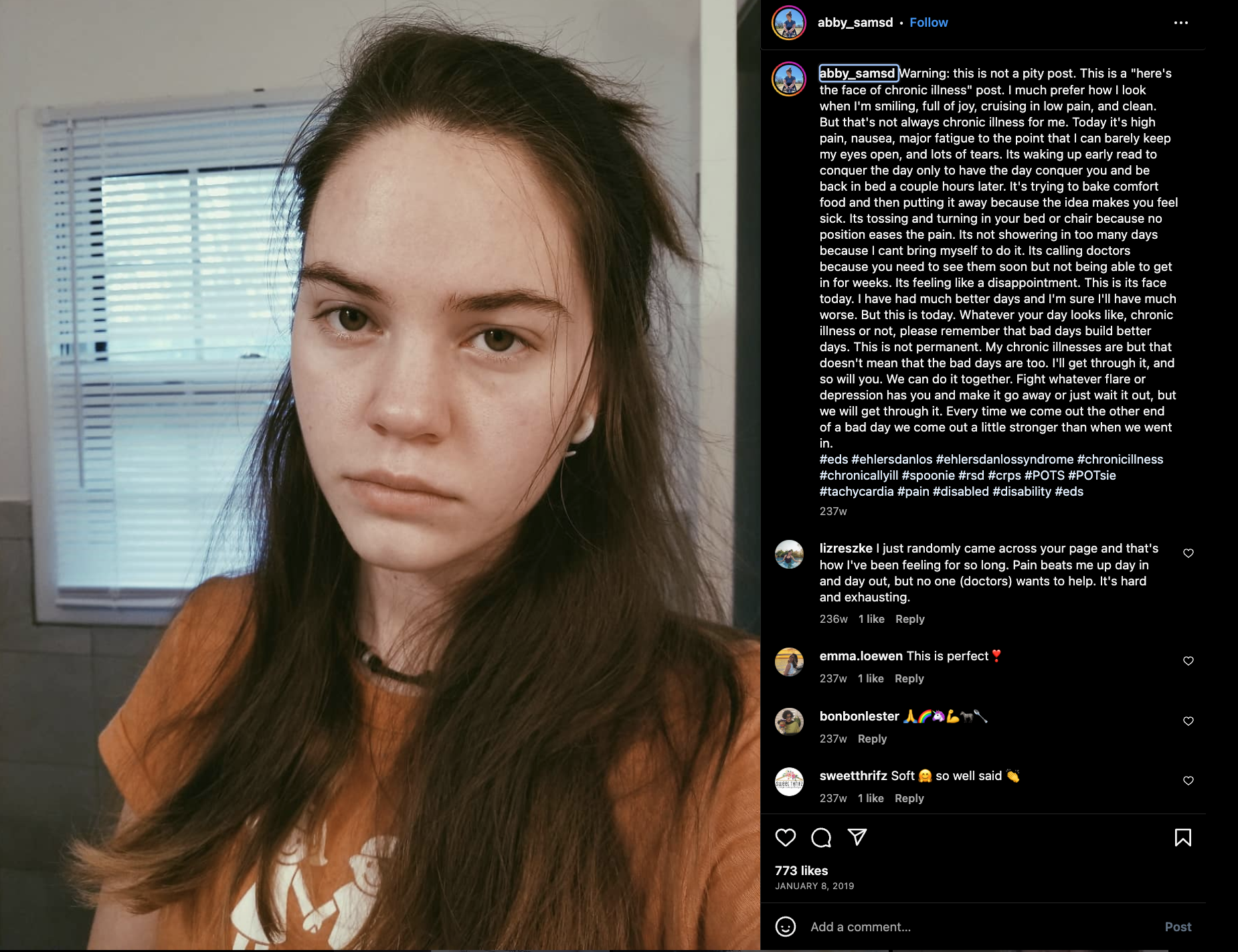
Task: Reply to sweetthrifz's comment
Action: pos(909,799)
